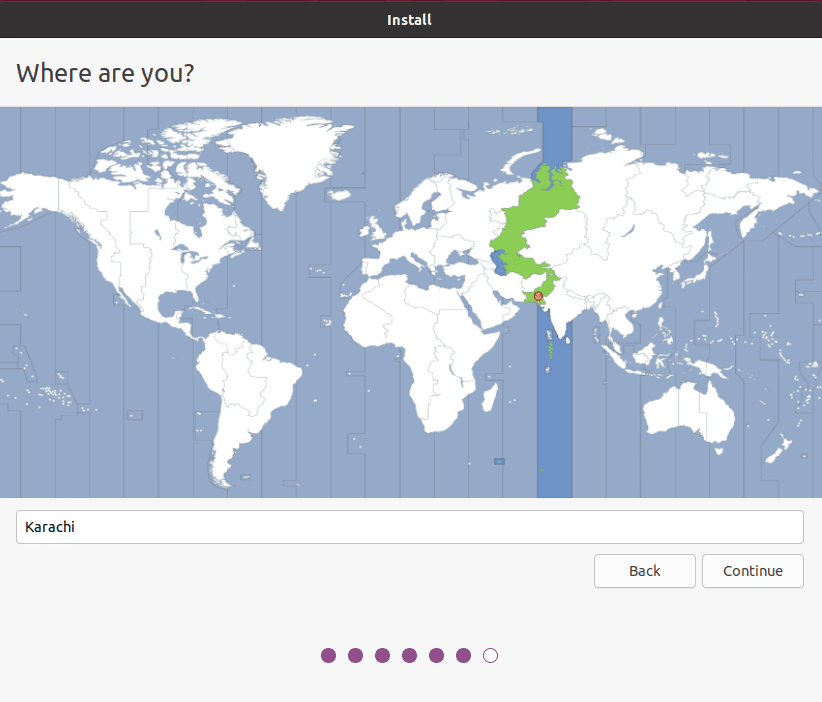Click the "Where are you?" heading
Viewport: 822px width, 702px height.
click(x=105, y=73)
